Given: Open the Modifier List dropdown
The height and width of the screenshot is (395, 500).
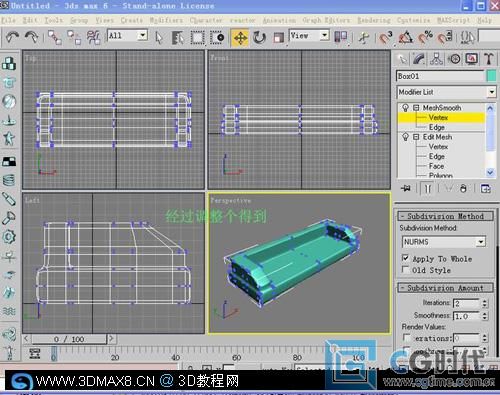Looking at the screenshot, I should coord(446,92).
